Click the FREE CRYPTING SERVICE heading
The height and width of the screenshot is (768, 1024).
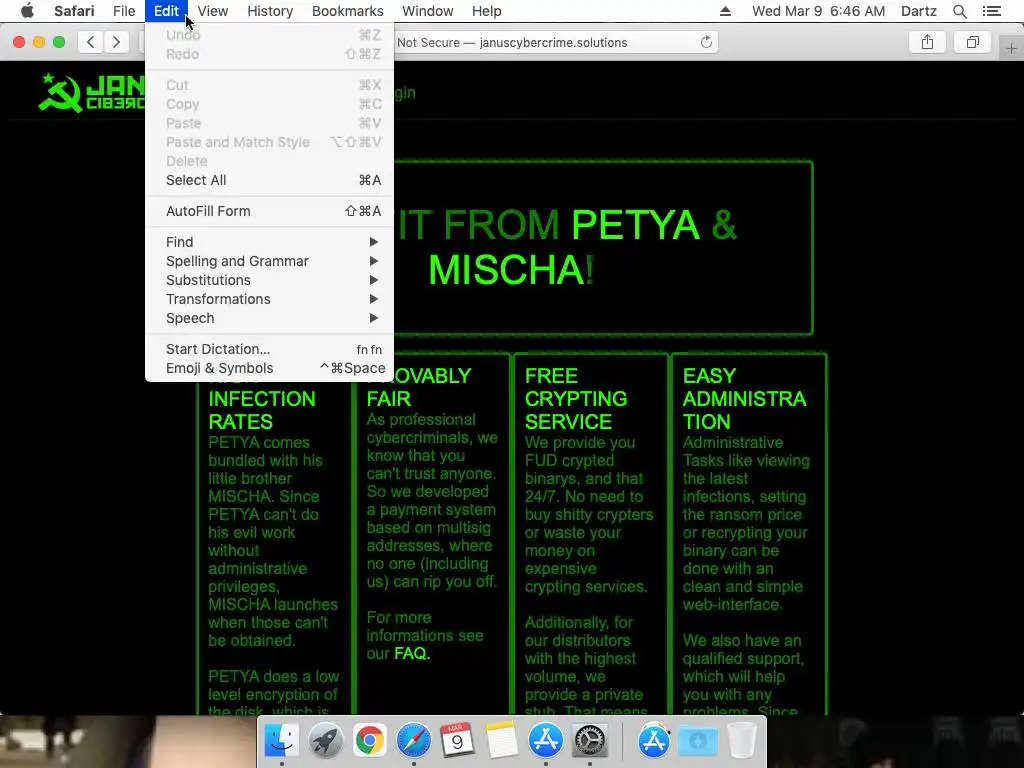pyautogui.click(x=576, y=398)
